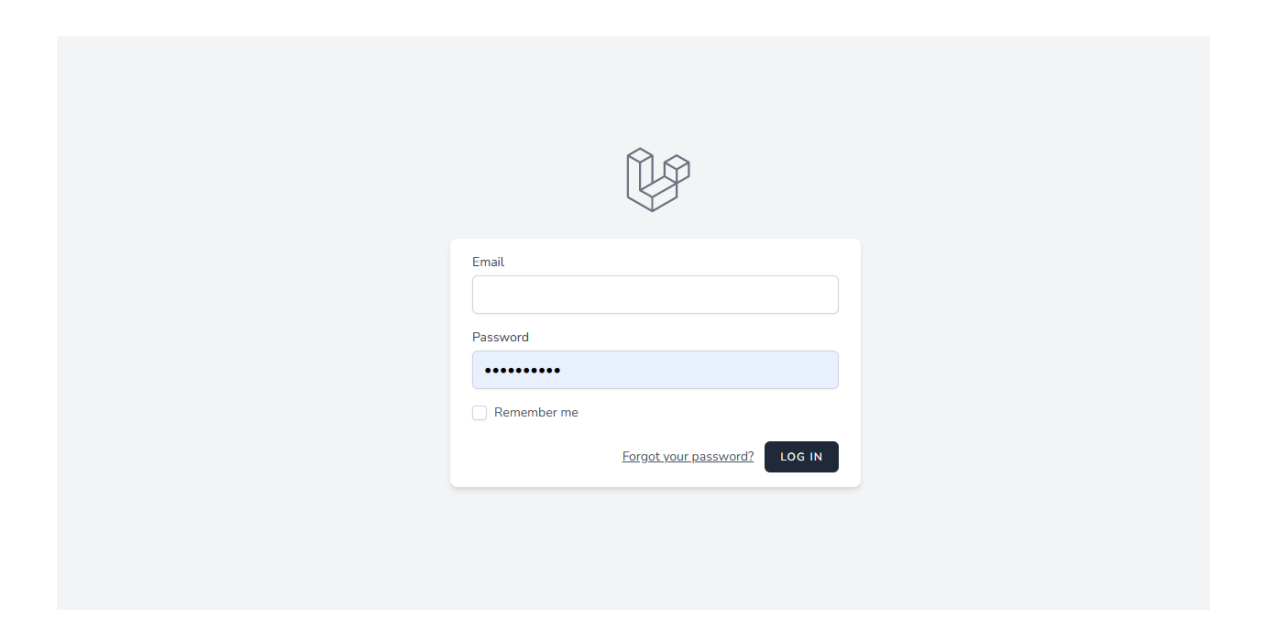Enable the Remember me checkbox
The image size is (1269, 637).
[480, 413]
